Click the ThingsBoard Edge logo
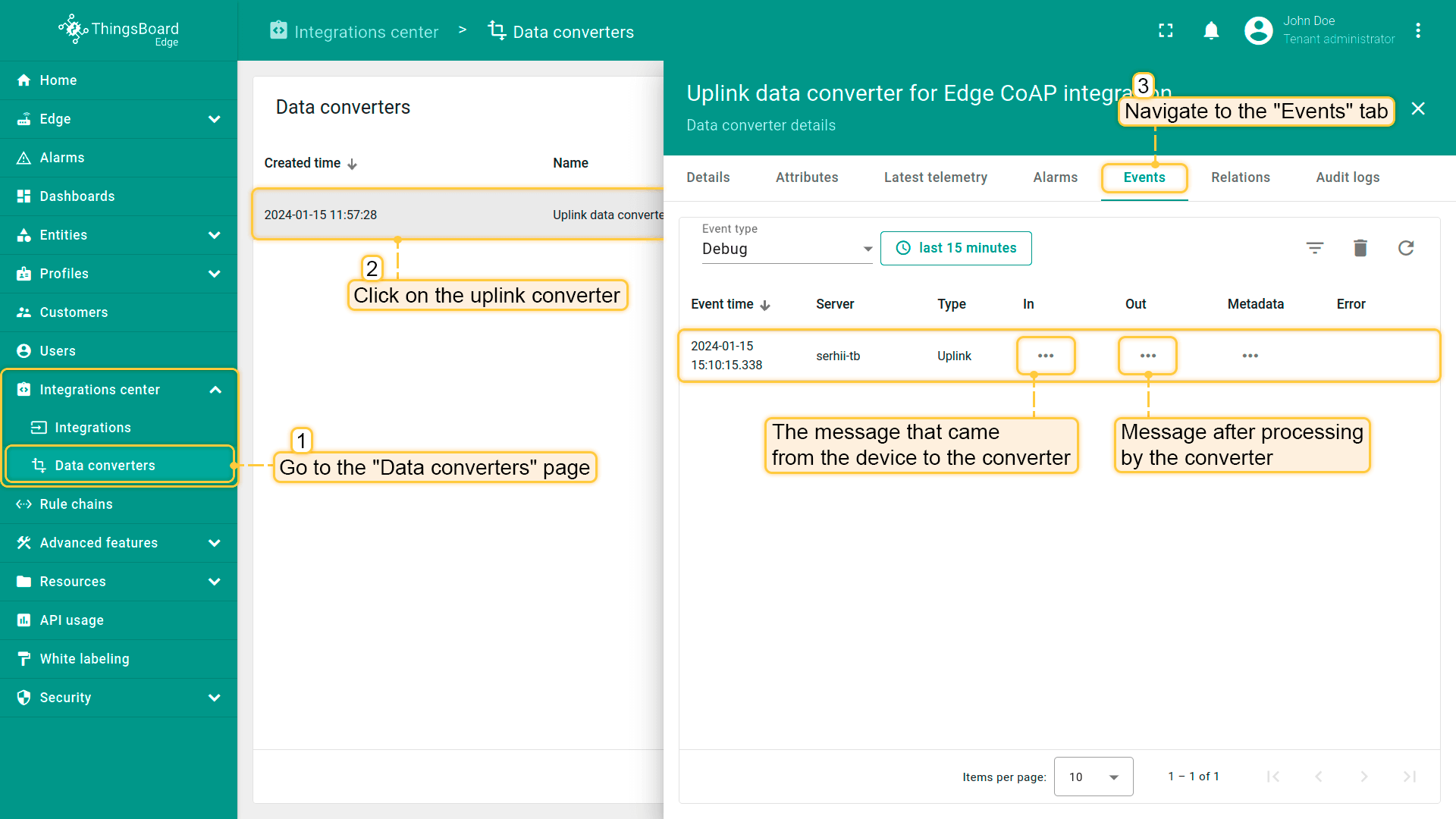The image size is (1456, 819). [x=118, y=30]
